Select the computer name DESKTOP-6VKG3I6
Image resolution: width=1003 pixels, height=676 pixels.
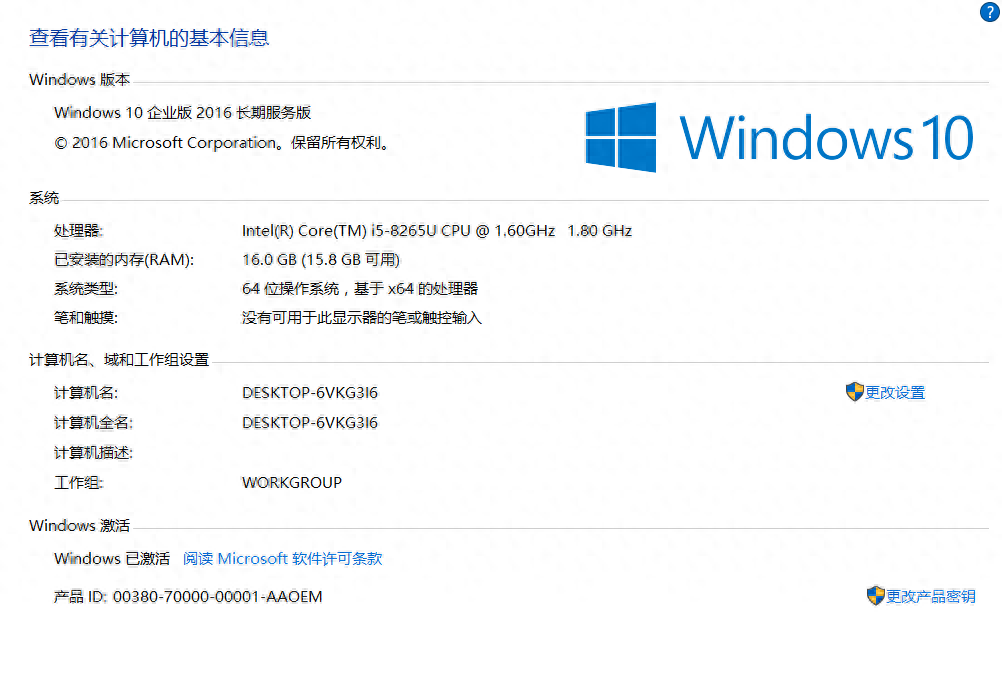(310, 392)
